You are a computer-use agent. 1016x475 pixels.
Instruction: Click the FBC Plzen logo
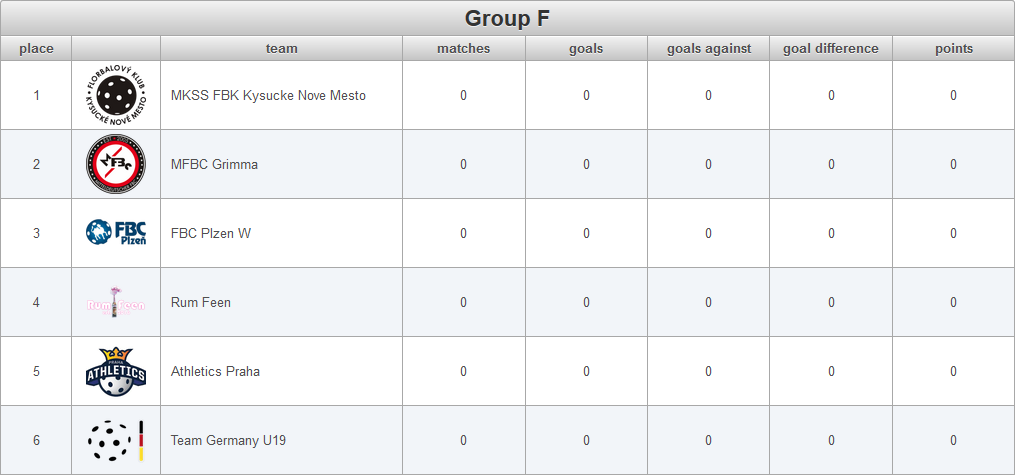click(x=116, y=233)
